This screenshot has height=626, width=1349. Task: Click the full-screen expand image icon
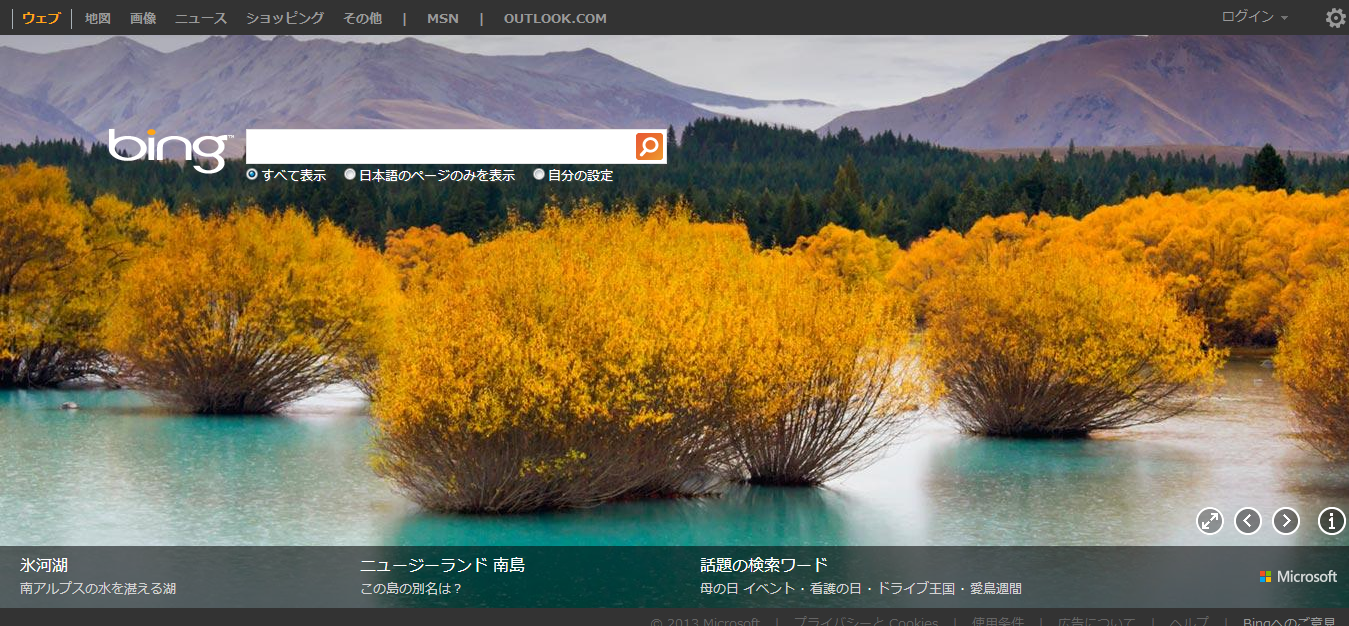(1210, 521)
